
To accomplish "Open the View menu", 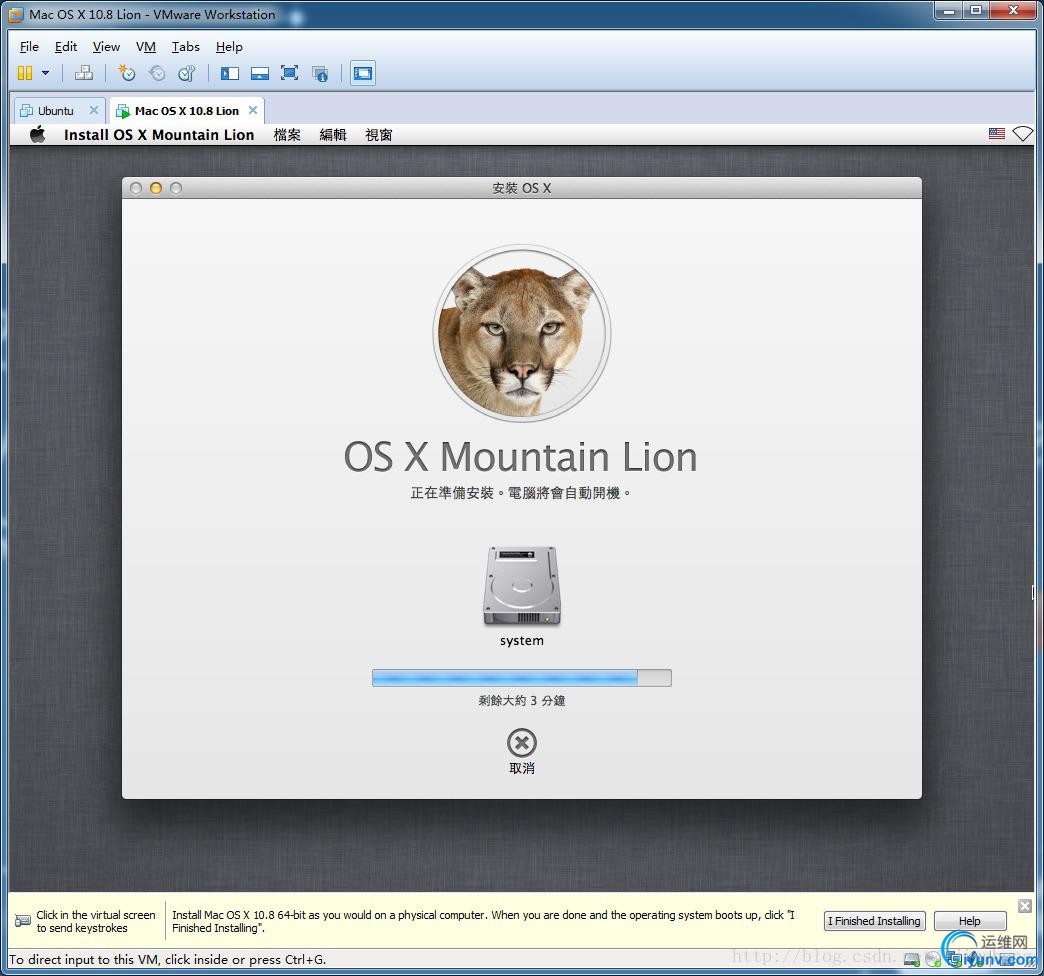I will click(107, 47).
